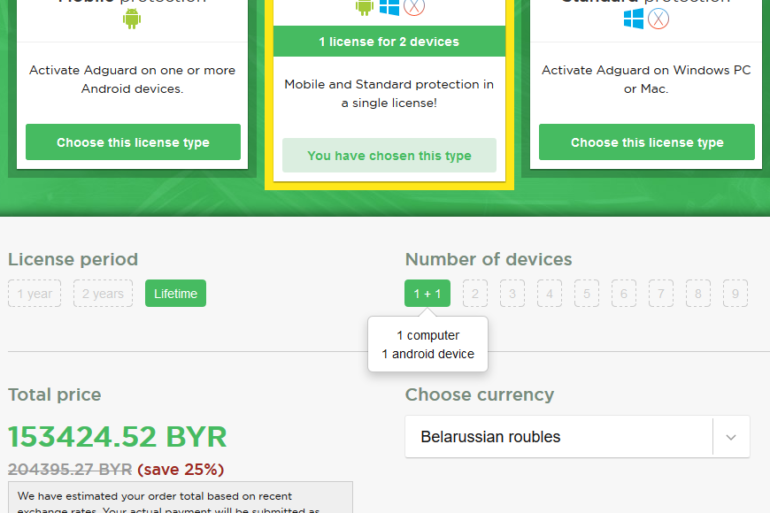
Task: Click the 'Choose currency' heading
Action: click(x=479, y=395)
